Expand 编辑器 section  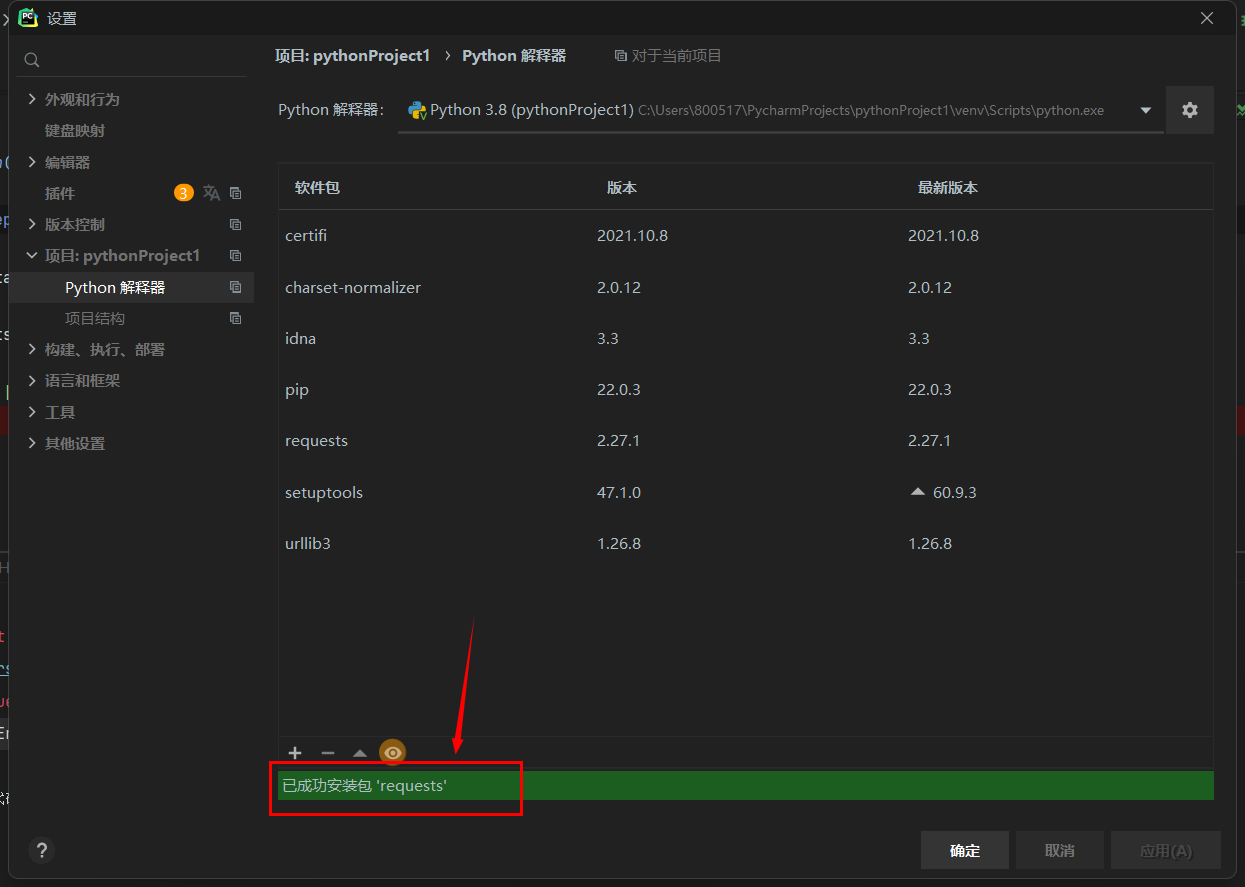(32, 162)
